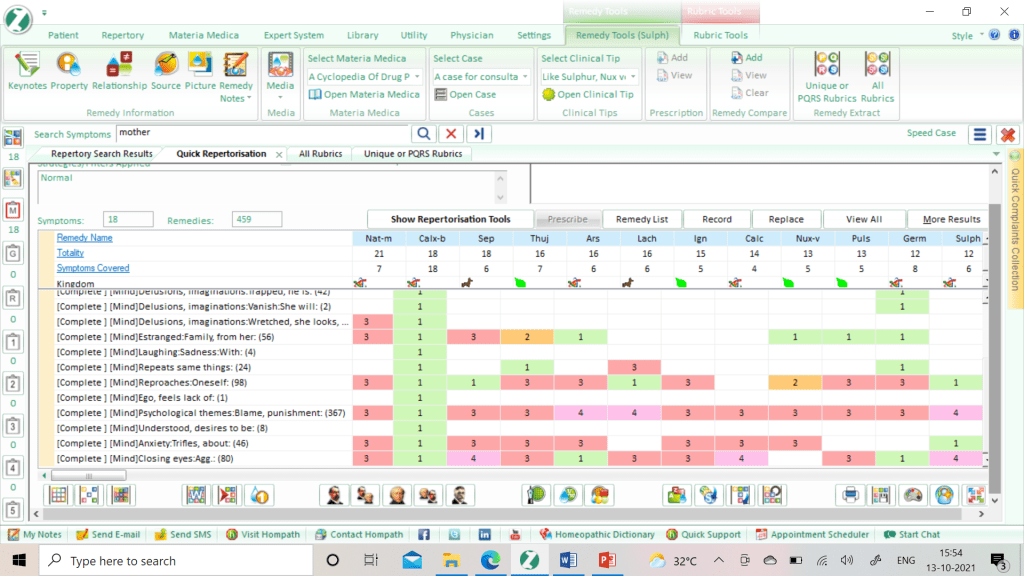Click the Show Repertorisation Tools button
Image resolution: width=1024 pixels, height=576 pixels.
tap(450, 219)
